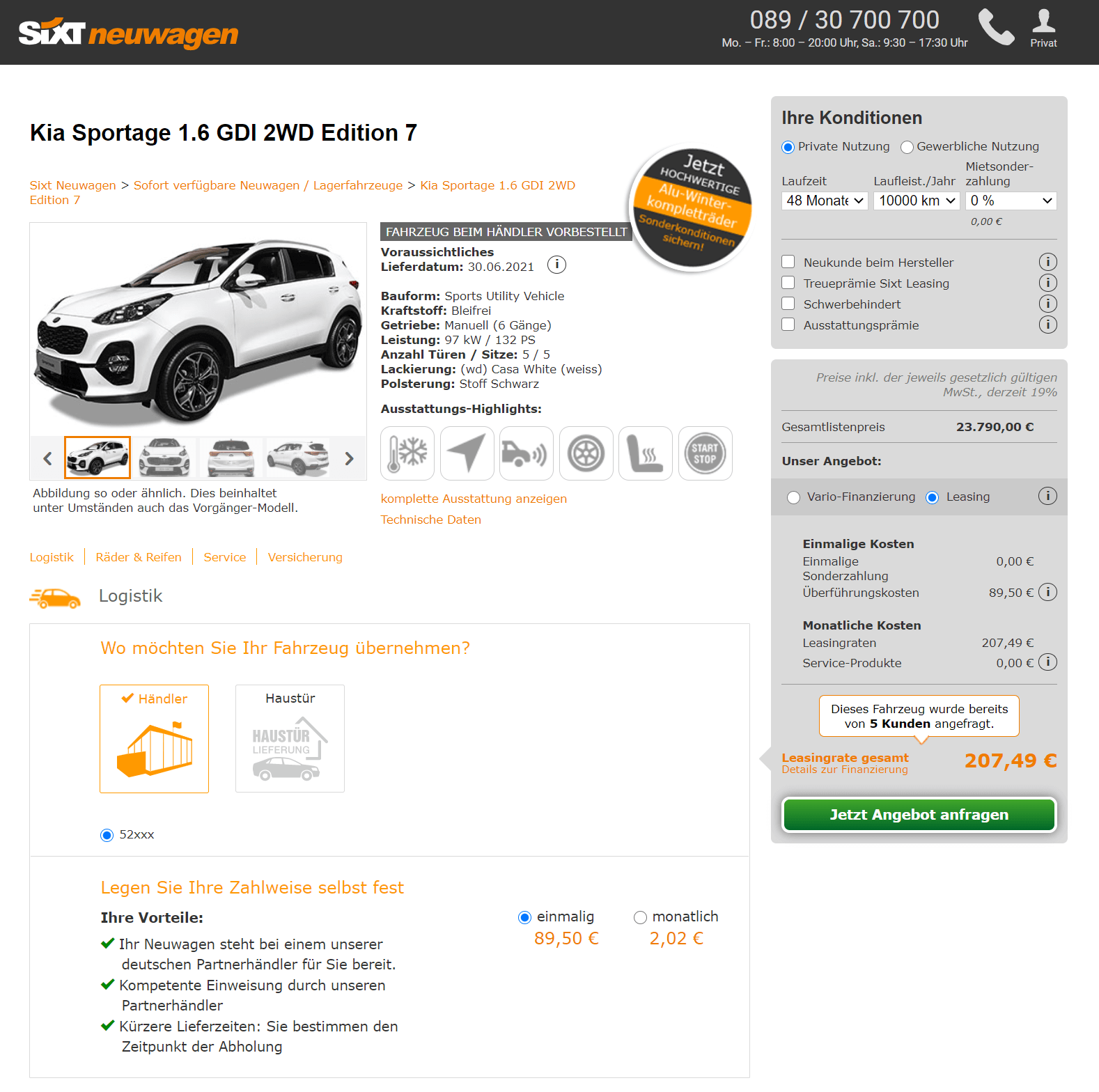Click Jetzt Angebot anfragen button

[919, 815]
